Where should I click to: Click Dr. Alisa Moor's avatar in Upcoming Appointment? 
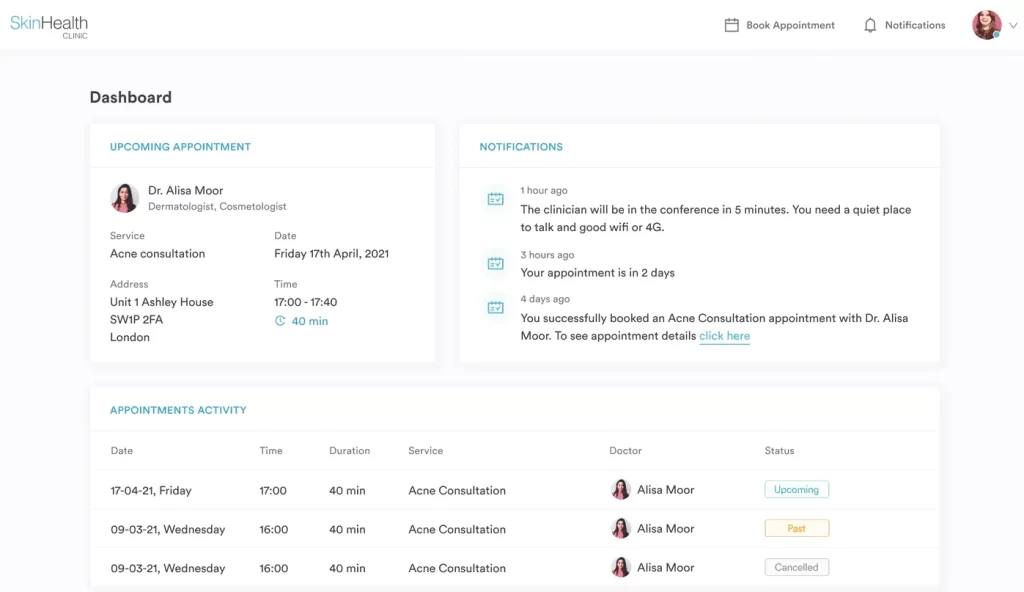click(x=124, y=197)
